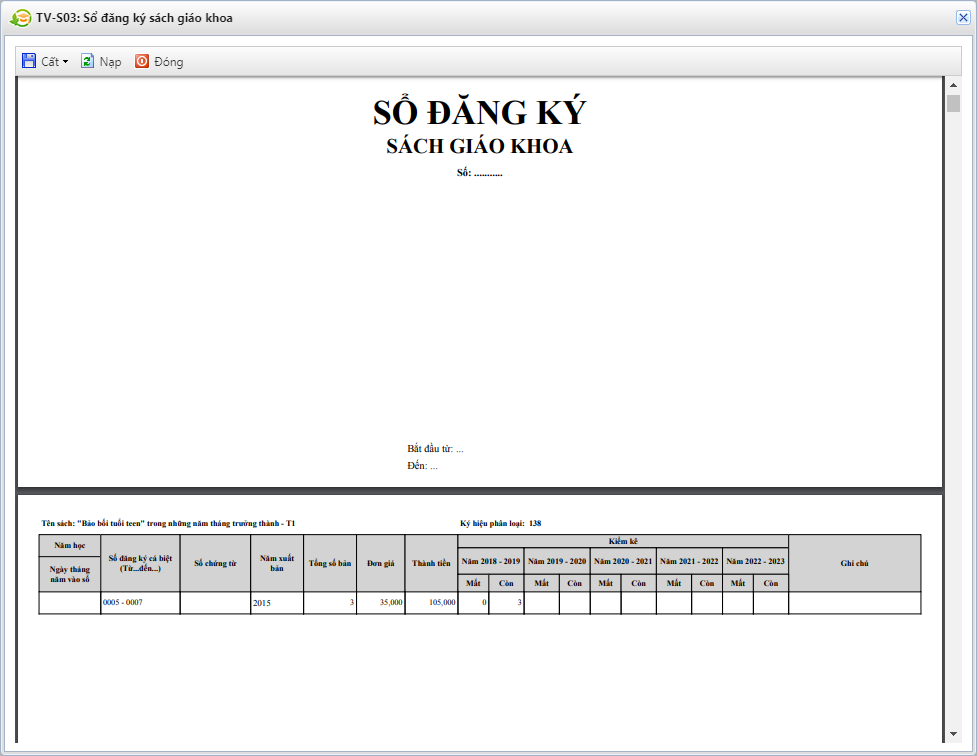Click 'Năm 2020 - 2021' header
The width and height of the screenshot is (977, 756).
pyautogui.click(x=623, y=562)
